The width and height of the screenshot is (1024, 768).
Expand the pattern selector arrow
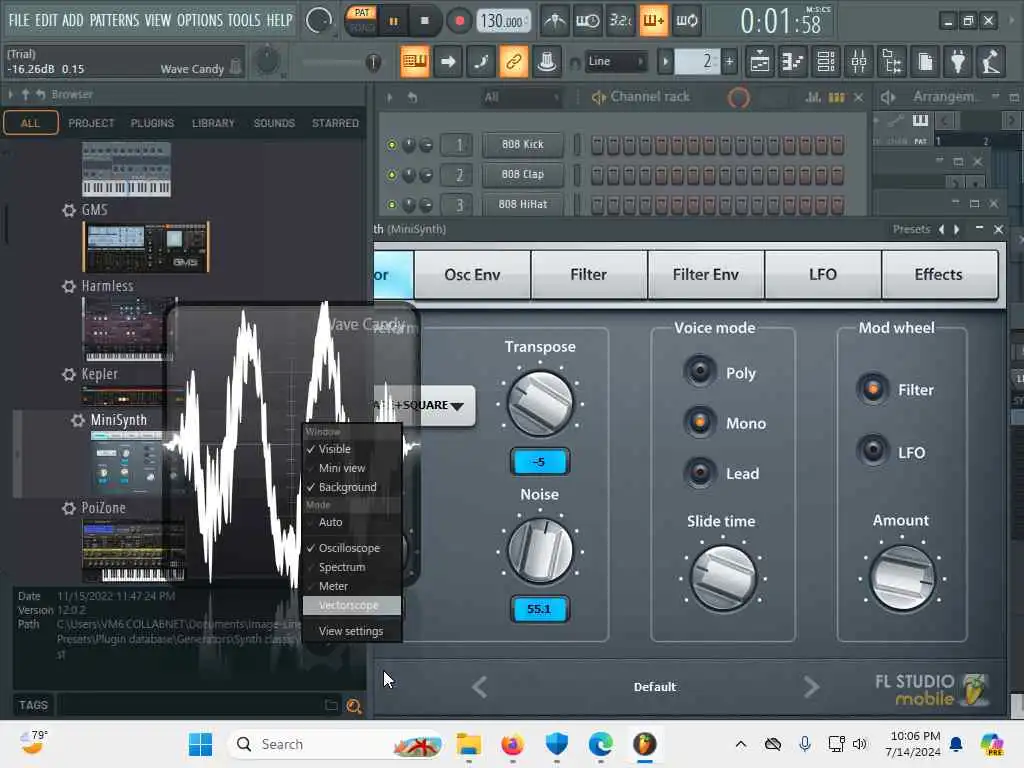pyautogui.click(x=665, y=61)
